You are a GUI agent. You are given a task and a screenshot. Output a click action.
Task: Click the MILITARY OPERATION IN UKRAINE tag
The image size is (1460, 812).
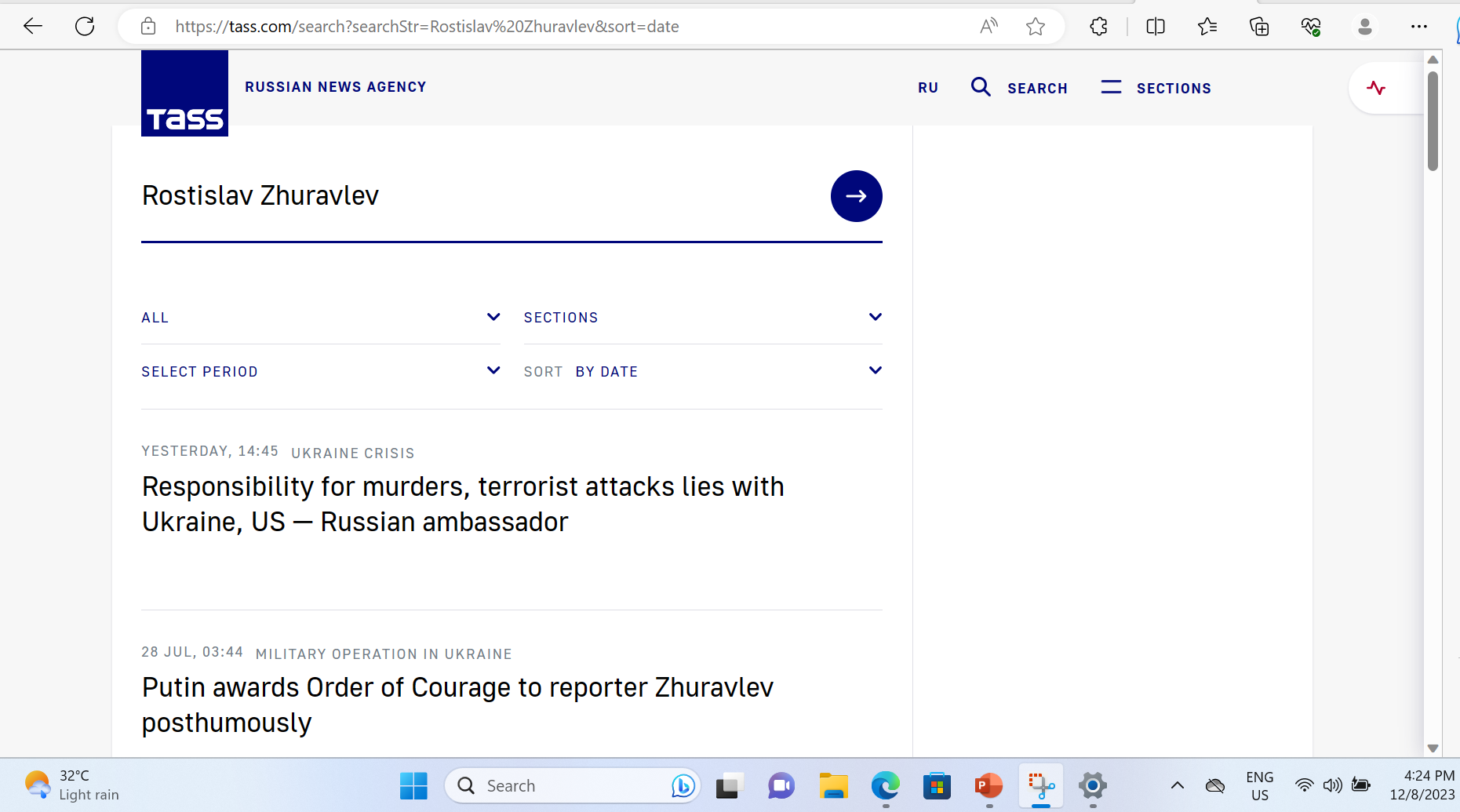[x=384, y=654]
